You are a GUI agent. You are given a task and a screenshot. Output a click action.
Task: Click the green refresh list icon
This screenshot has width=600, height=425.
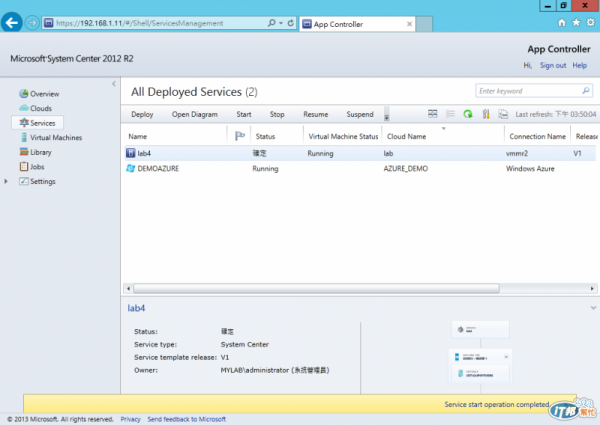click(x=468, y=114)
